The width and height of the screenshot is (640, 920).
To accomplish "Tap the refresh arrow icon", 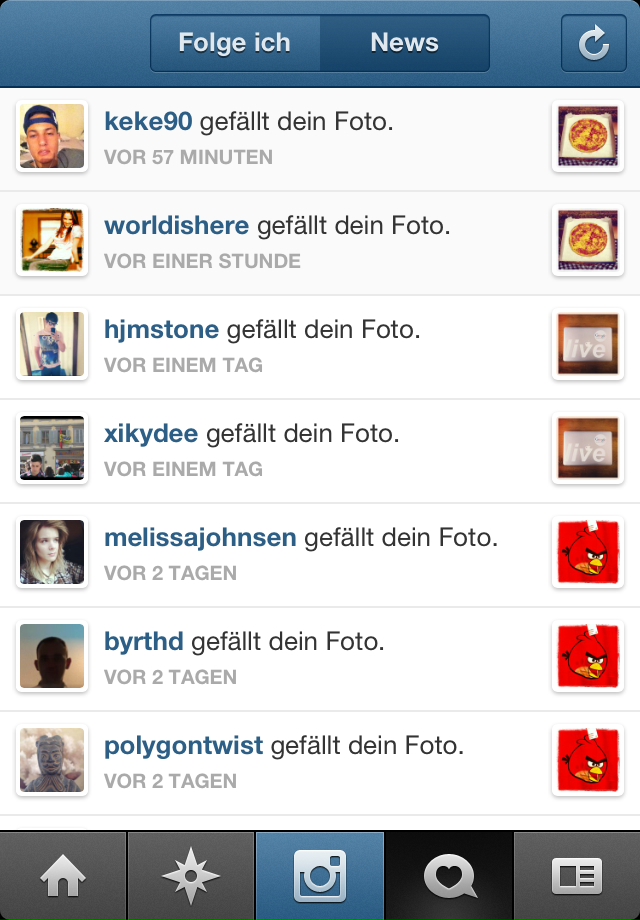I will coord(594,43).
